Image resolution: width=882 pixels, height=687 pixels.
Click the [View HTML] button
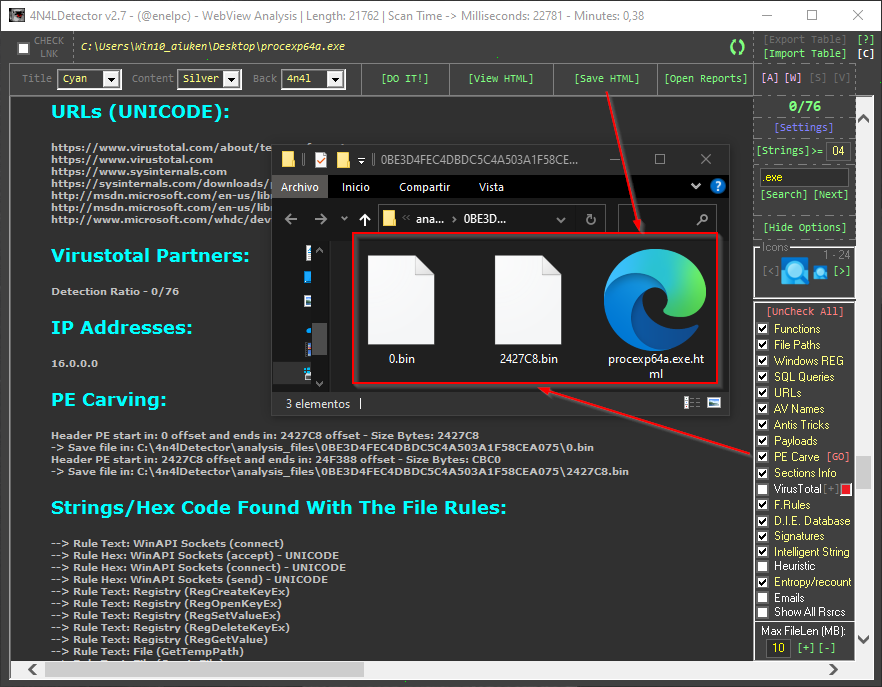[x=501, y=79]
